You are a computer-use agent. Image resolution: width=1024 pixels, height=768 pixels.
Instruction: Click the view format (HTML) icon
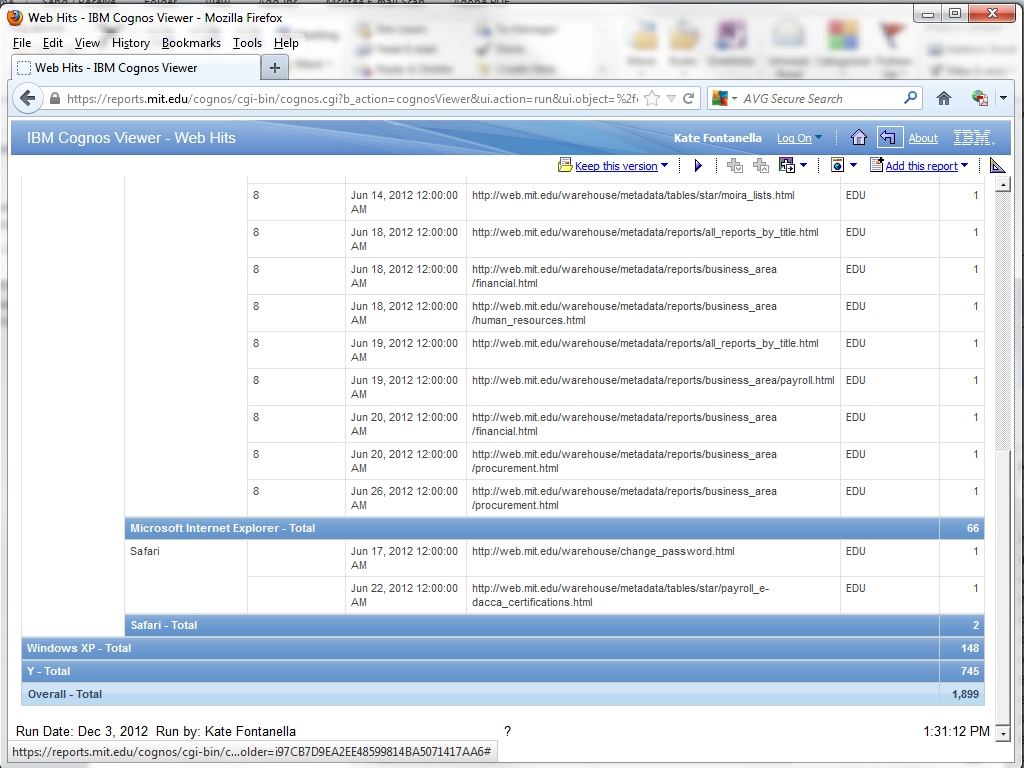[x=838, y=166]
